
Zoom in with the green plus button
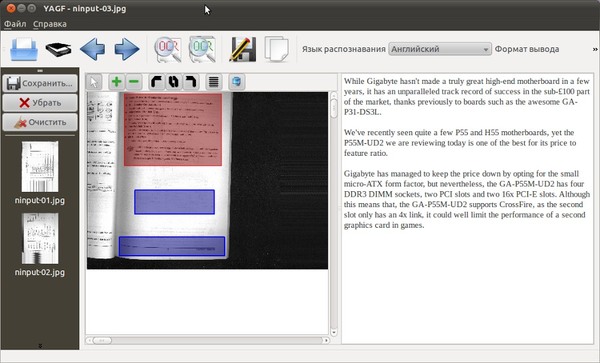tap(116, 82)
